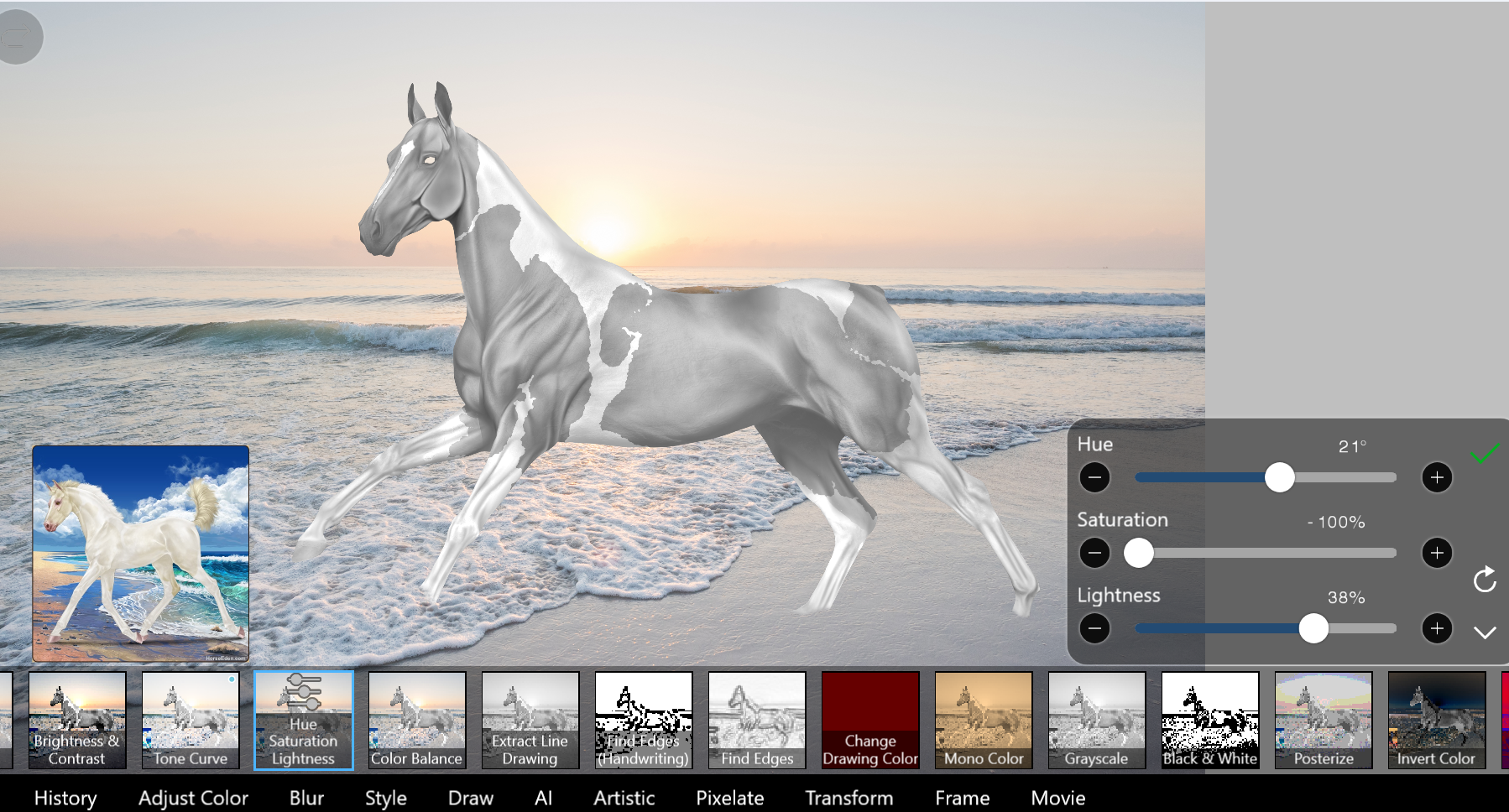Viewport: 1509px width, 812px height.
Task: Click the Lightness slider handle
Action: point(1313,628)
